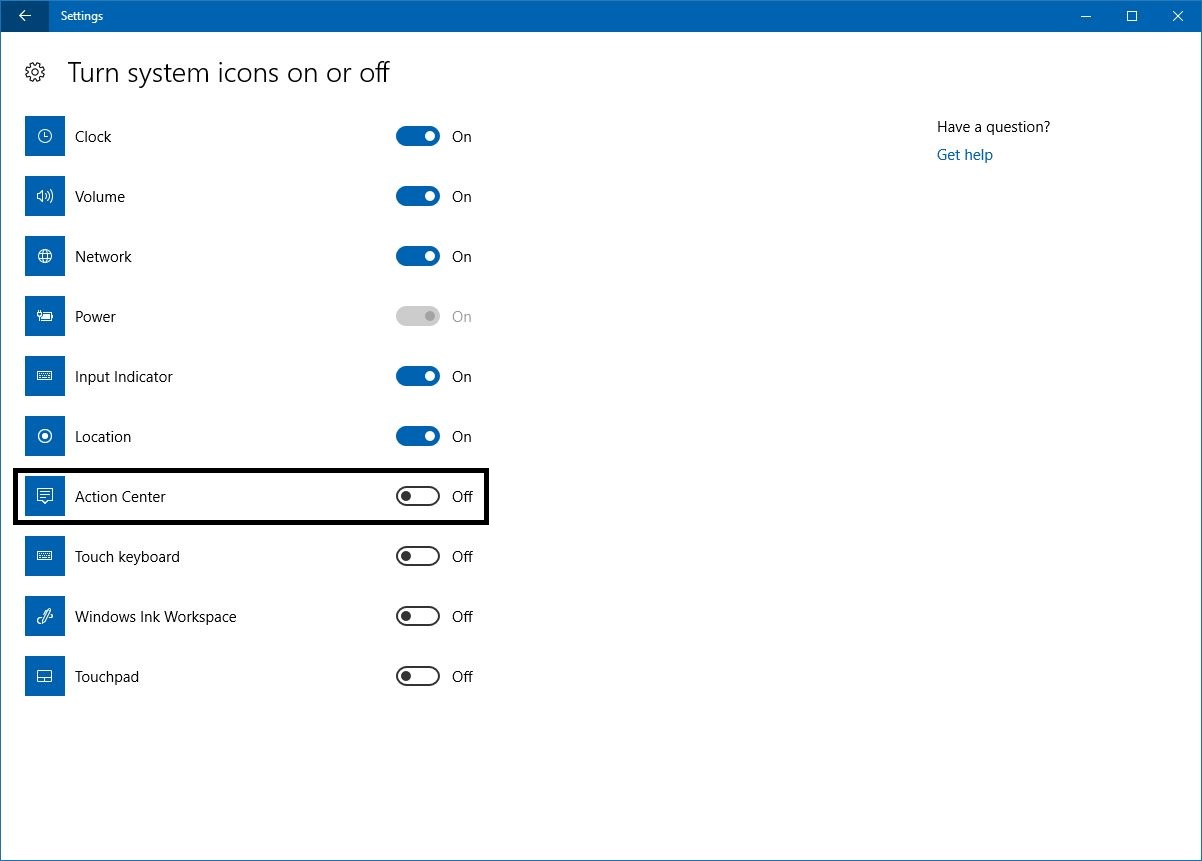Turn on the Touch keyboard switch
1202x861 pixels.
[417, 556]
